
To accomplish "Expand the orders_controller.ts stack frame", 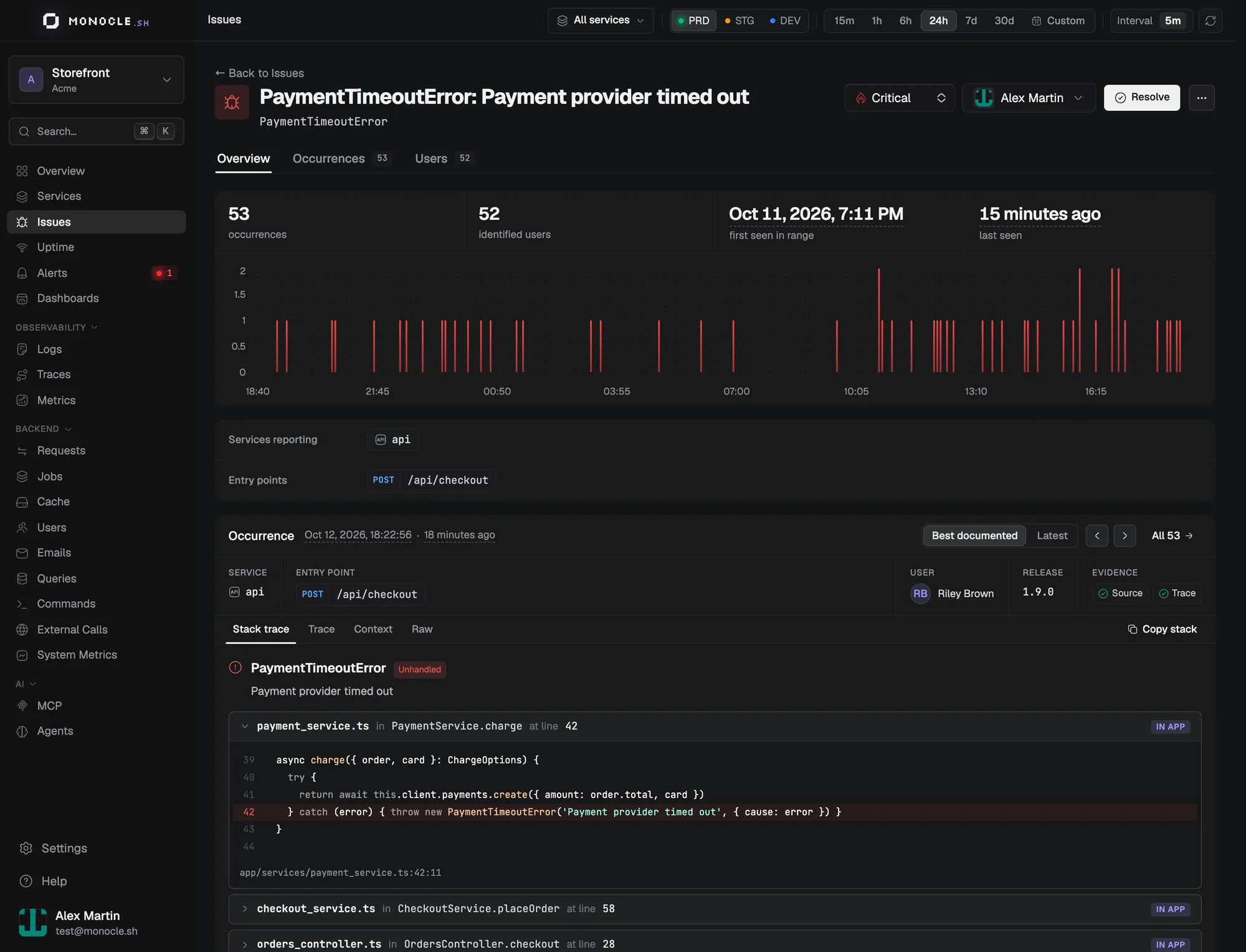I will [x=245, y=945].
